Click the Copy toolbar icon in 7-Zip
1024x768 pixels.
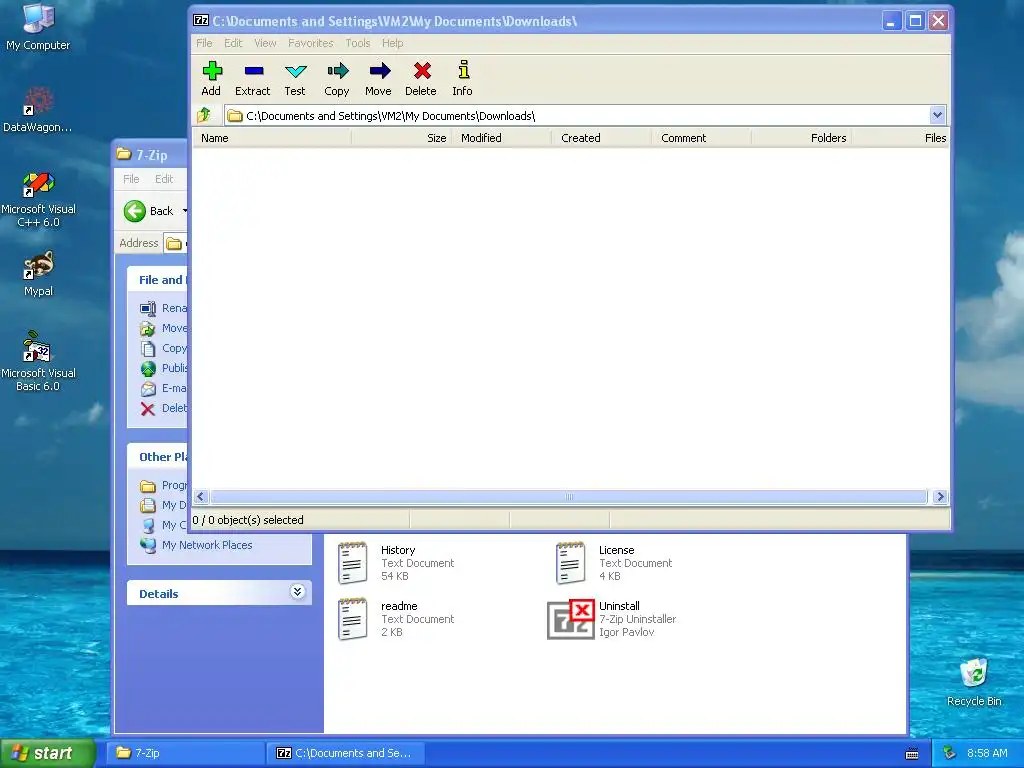point(338,71)
